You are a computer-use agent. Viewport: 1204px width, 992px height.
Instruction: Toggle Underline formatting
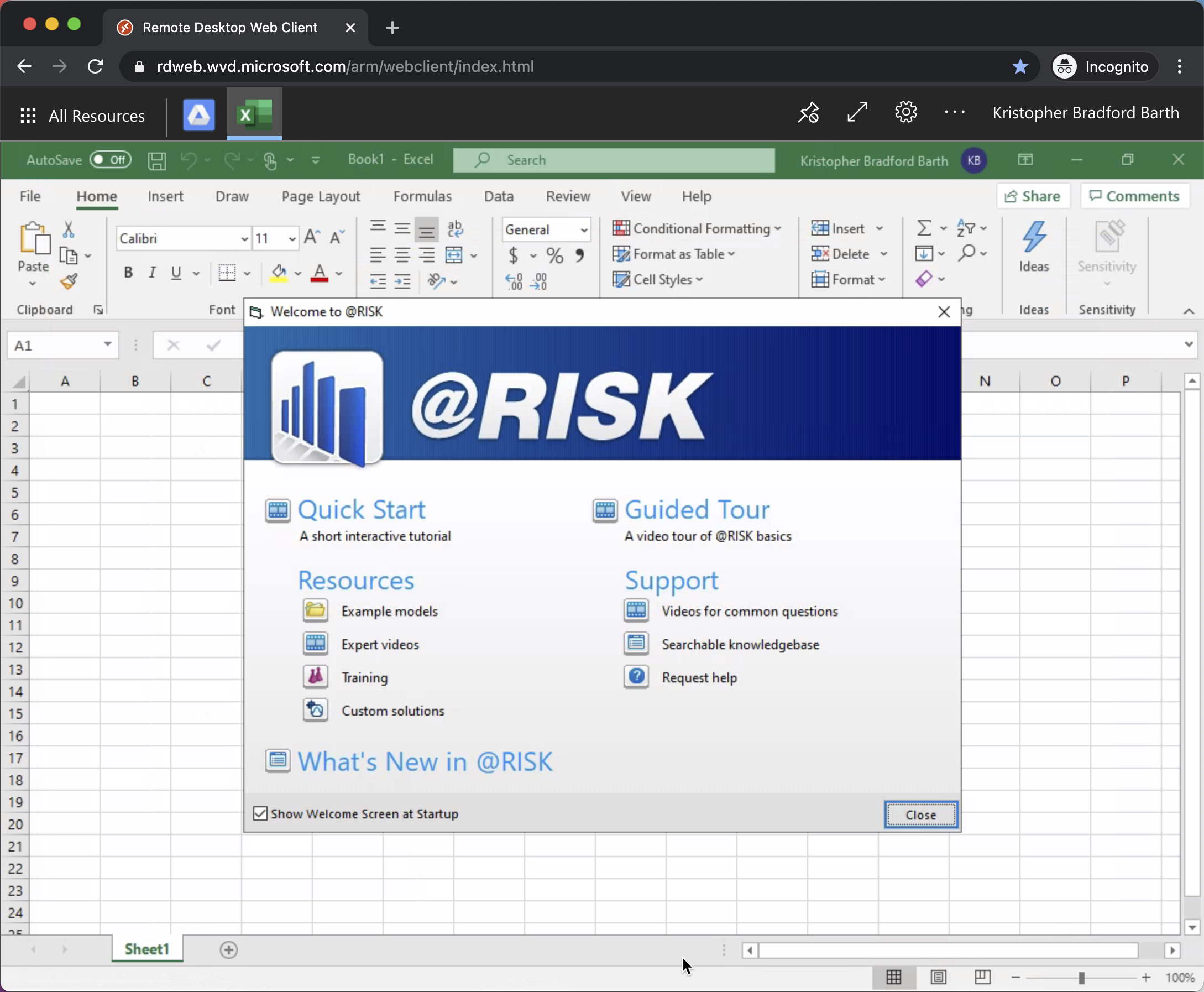pos(176,273)
